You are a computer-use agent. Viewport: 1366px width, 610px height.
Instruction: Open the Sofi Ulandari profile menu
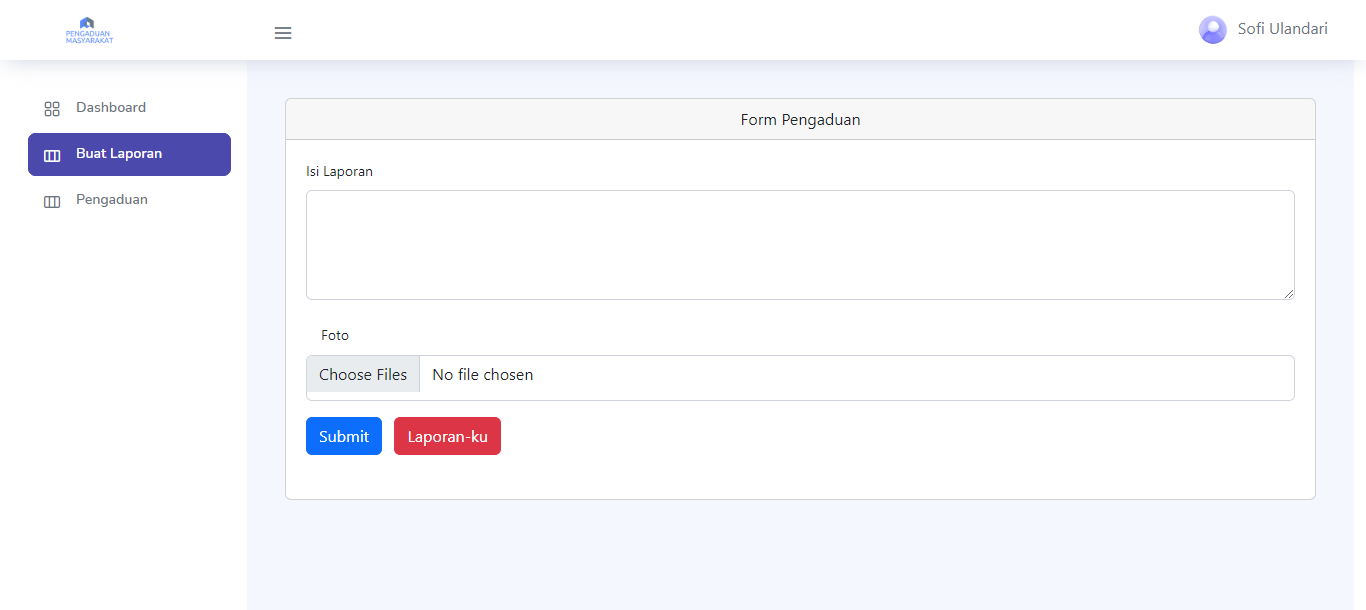pyautogui.click(x=1282, y=29)
